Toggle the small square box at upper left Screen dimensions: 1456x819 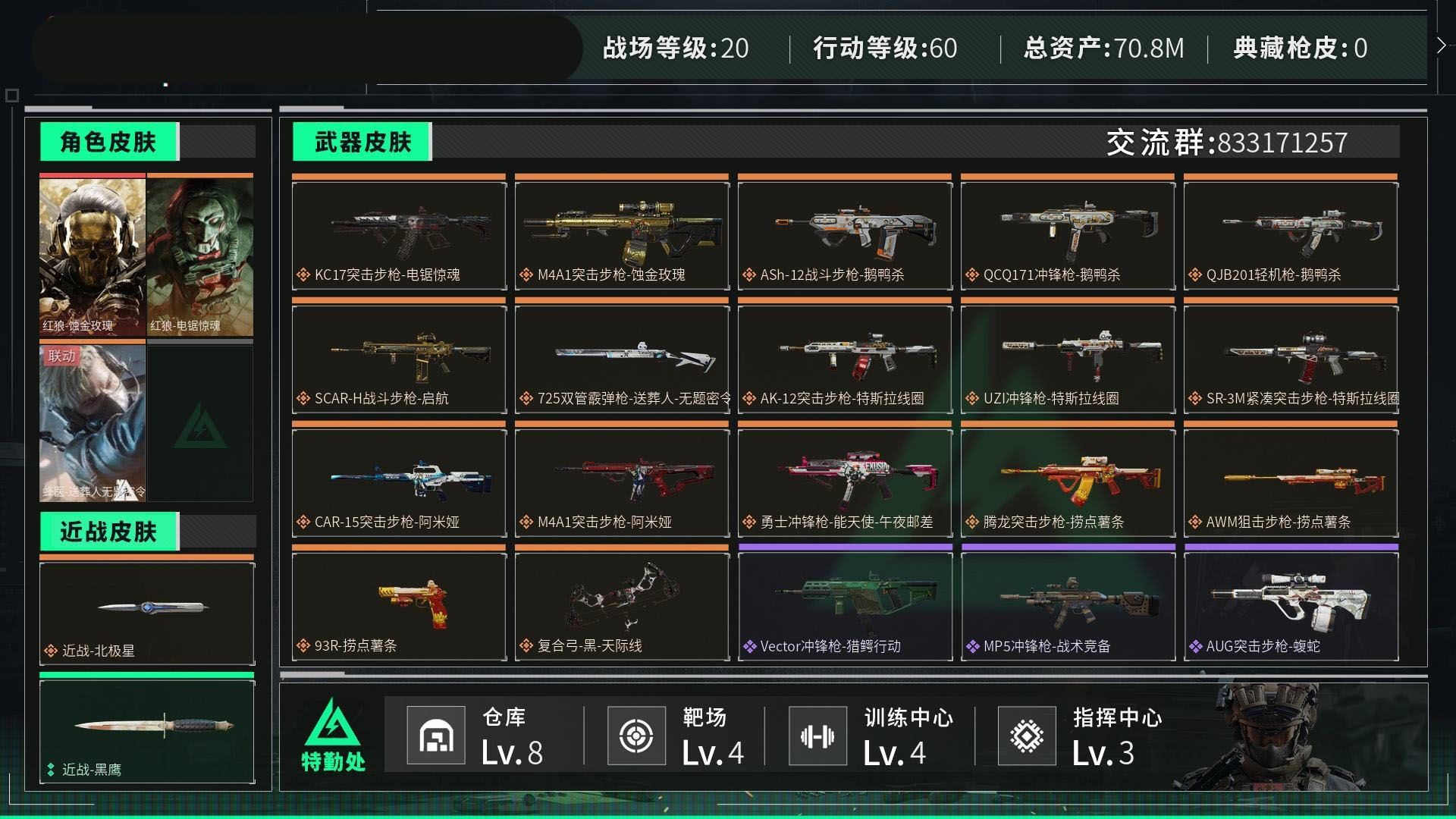tap(11, 96)
